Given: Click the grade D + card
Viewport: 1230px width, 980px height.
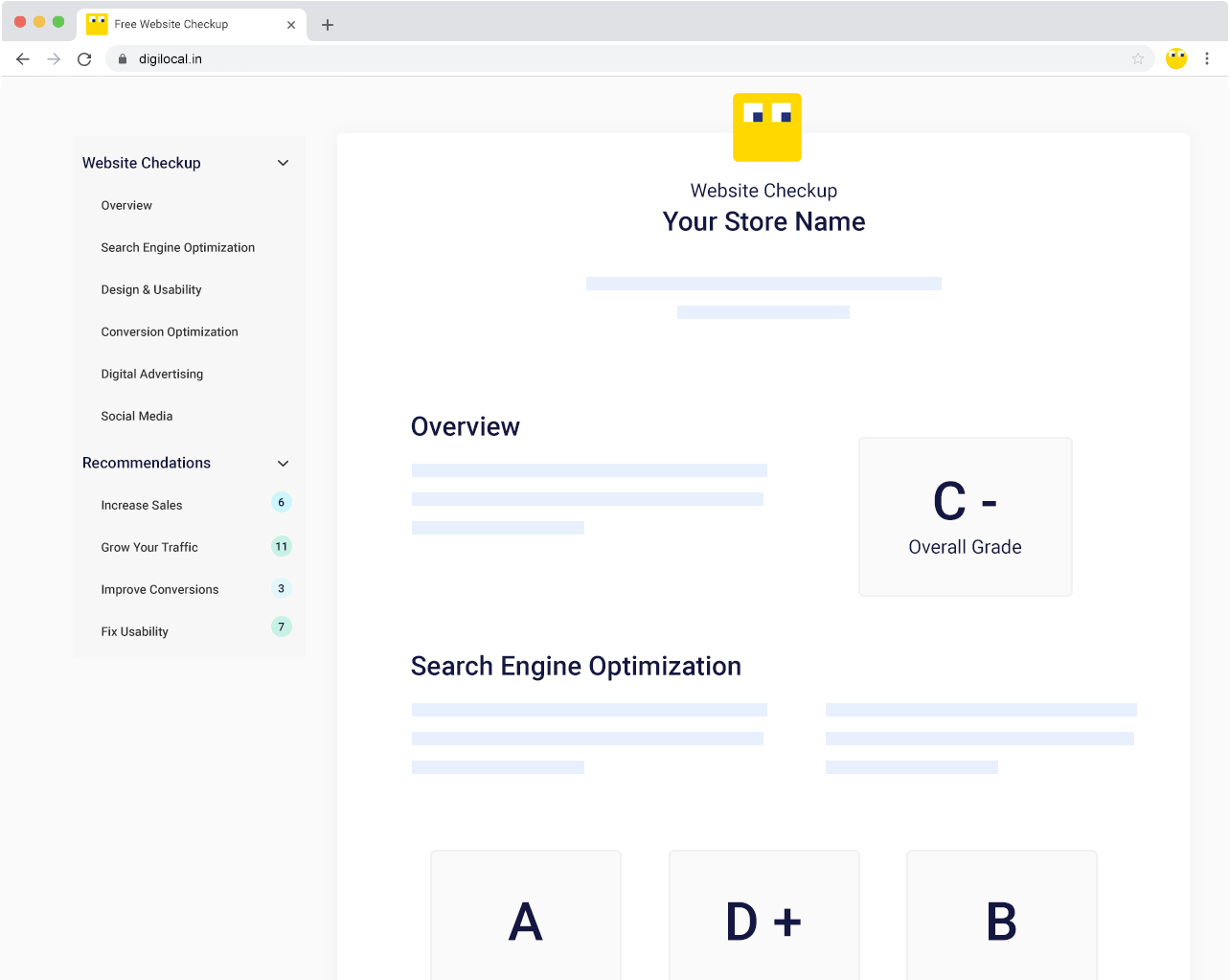Looking at the screenshot, I should [x=764, y=916].
